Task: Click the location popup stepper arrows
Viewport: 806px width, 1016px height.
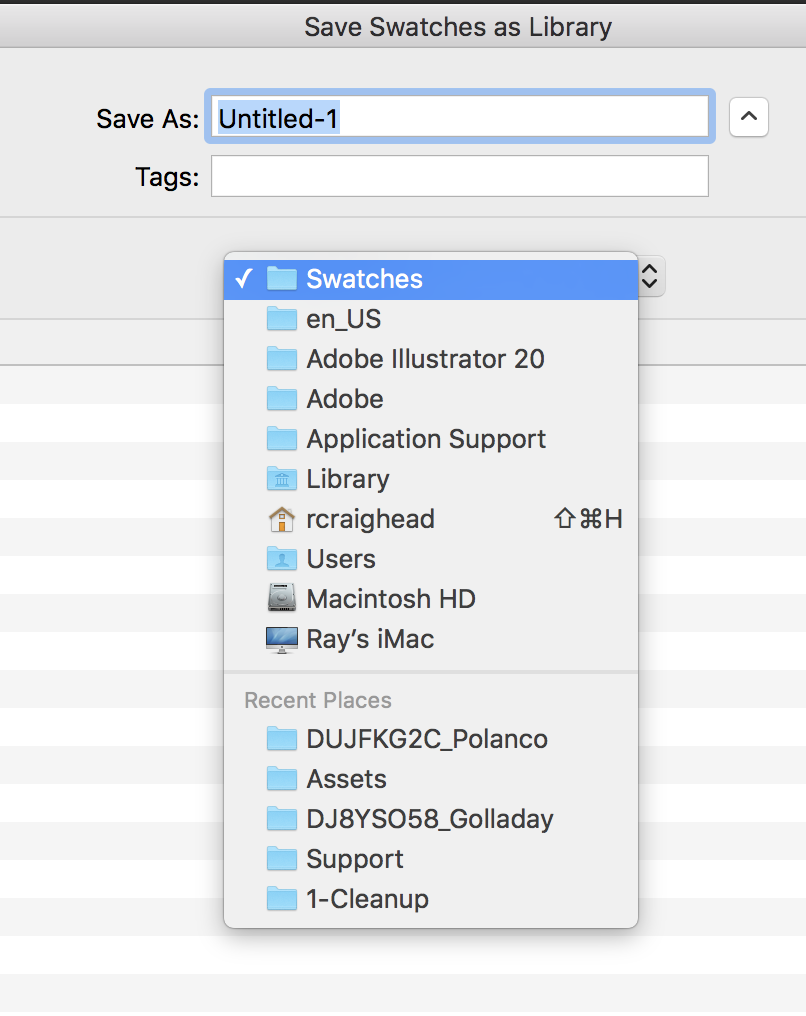Action: tap(650, 276)
